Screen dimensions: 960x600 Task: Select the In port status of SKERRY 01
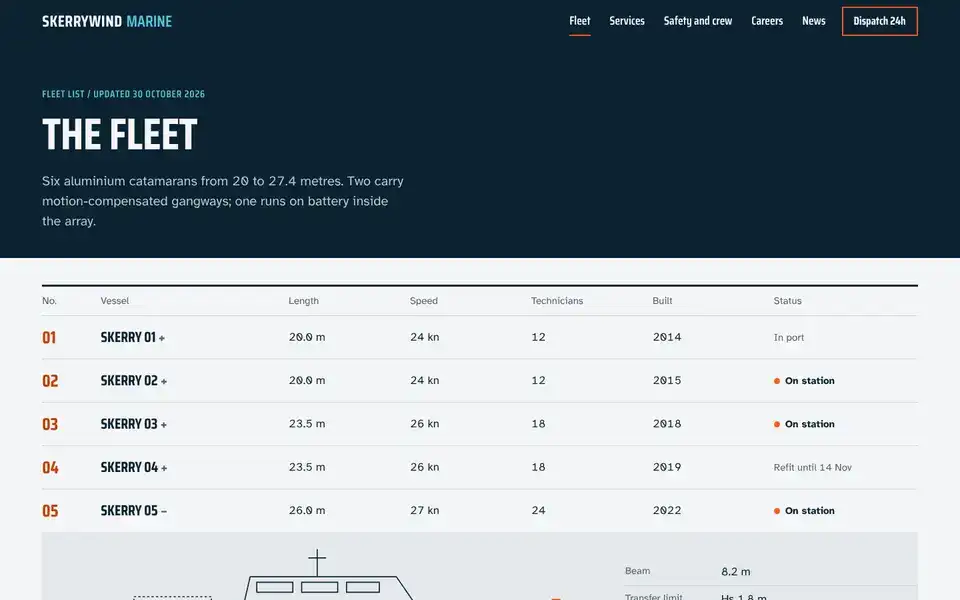789,337
